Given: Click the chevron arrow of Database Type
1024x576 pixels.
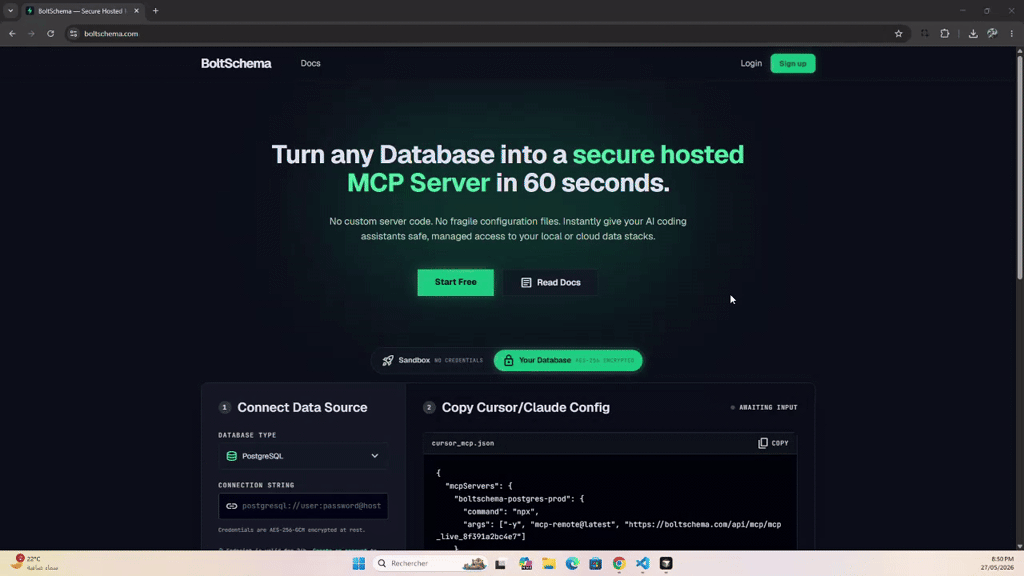Looking at the screenshot, I should click(x=375, y=456).
